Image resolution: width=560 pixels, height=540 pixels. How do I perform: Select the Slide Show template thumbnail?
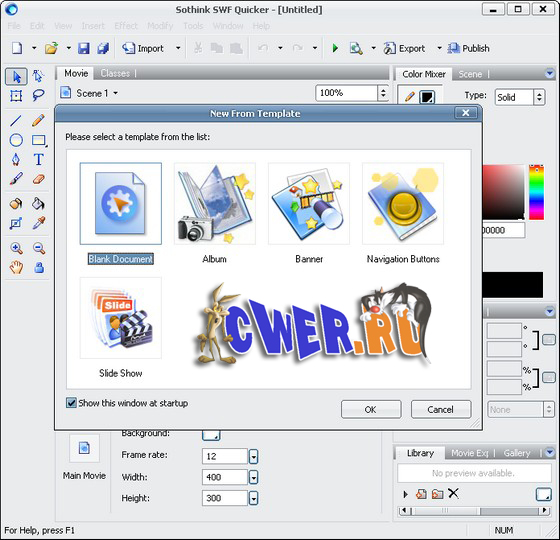pos(121,318)
